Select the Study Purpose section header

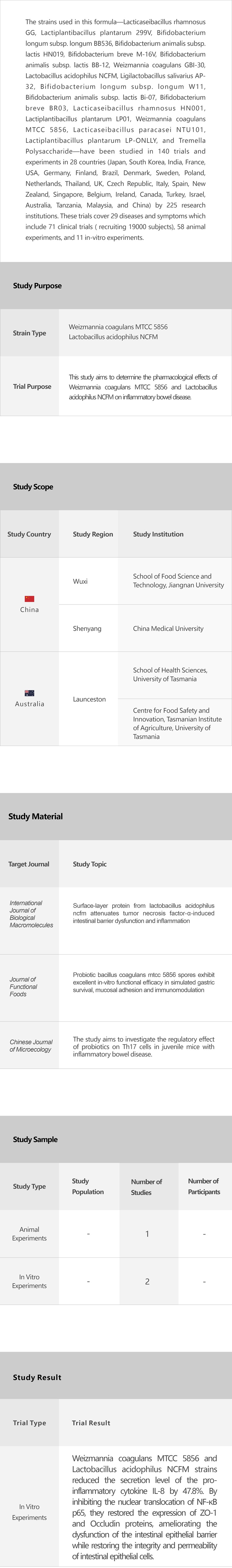pos(37,286)
